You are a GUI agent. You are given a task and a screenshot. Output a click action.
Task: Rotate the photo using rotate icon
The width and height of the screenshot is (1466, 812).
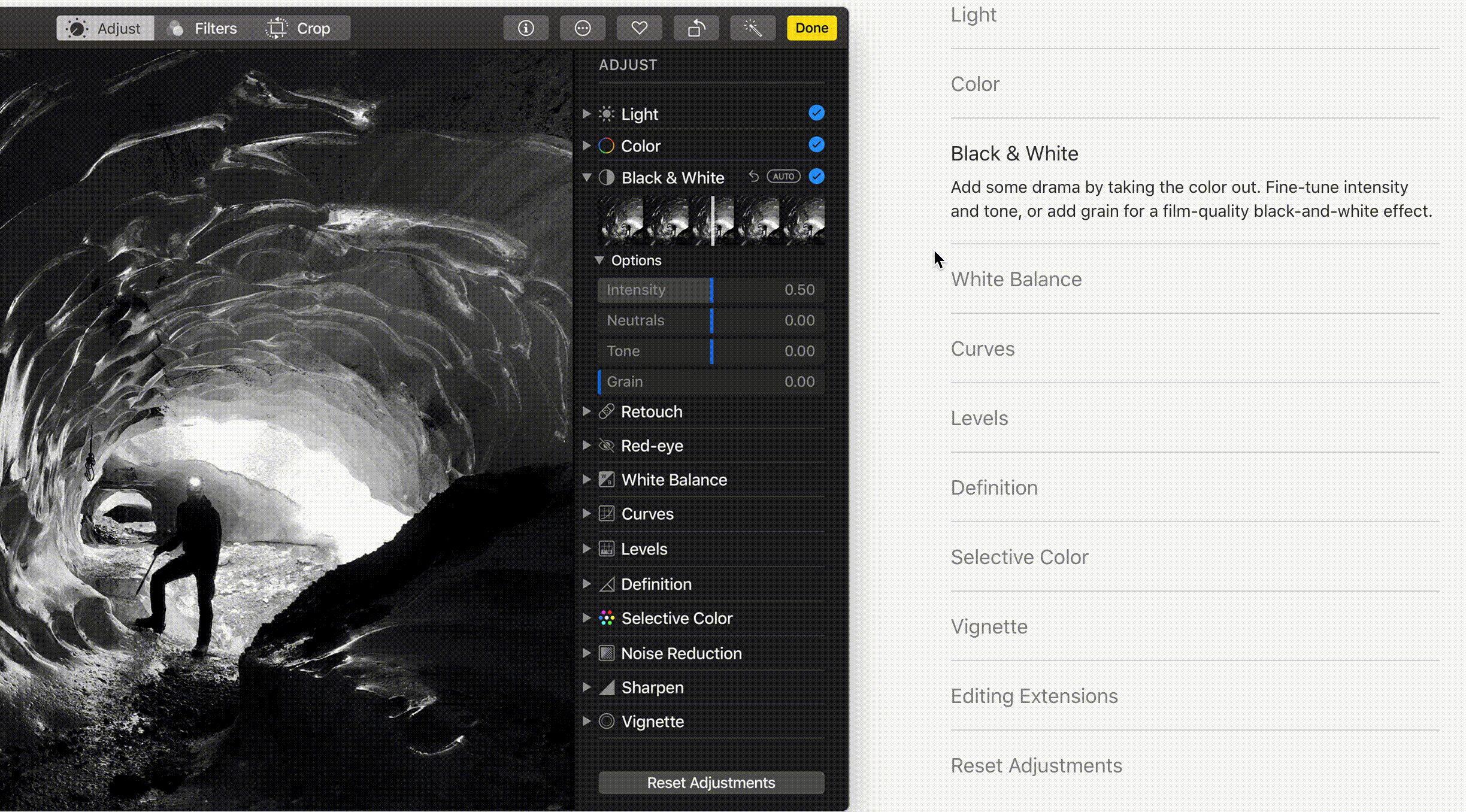696,28
